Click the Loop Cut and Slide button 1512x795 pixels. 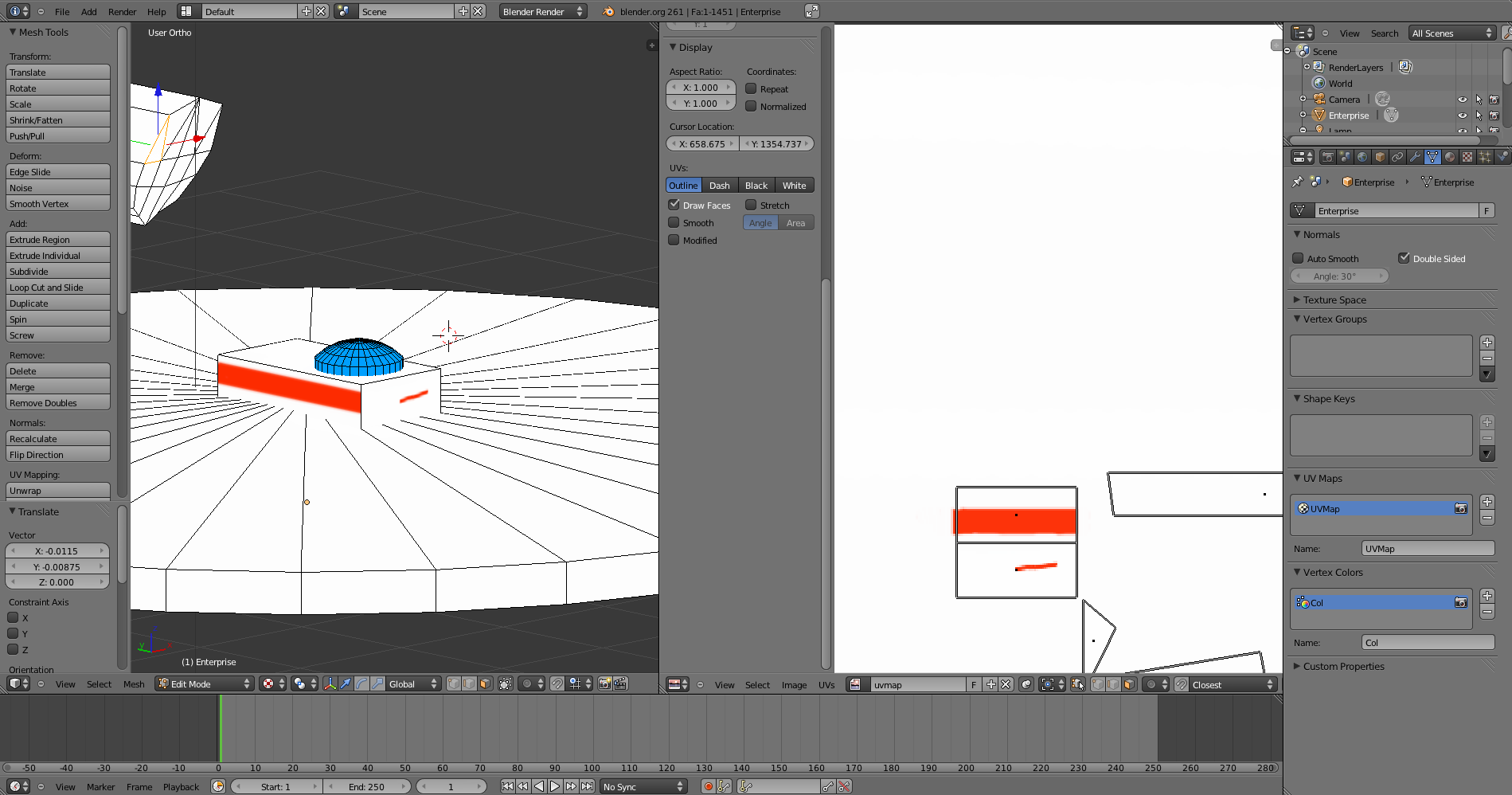coord(58,287)
